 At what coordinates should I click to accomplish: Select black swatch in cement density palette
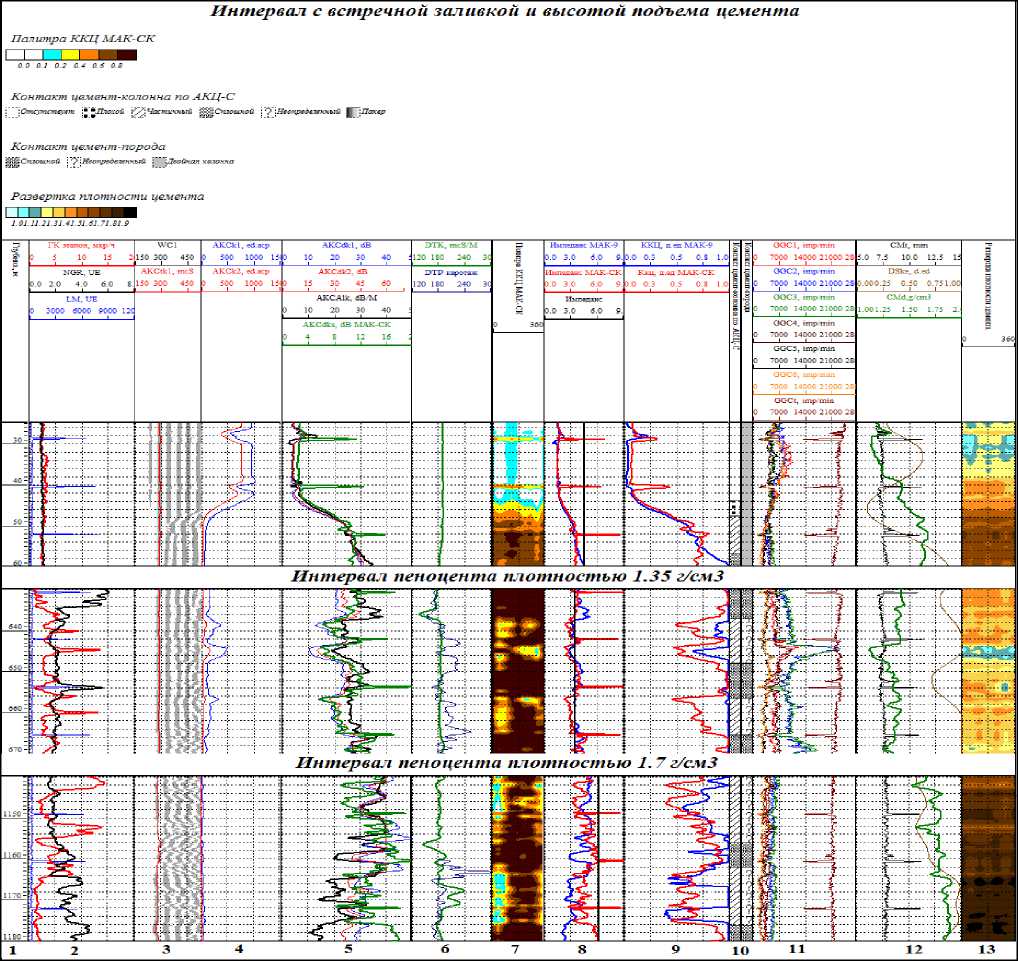131,212
